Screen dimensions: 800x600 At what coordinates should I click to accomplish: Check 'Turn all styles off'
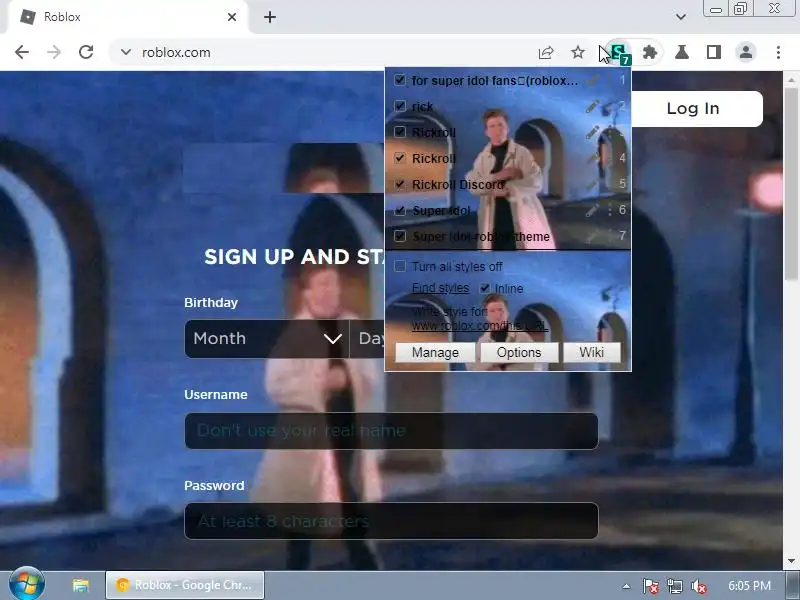(400, 266)
